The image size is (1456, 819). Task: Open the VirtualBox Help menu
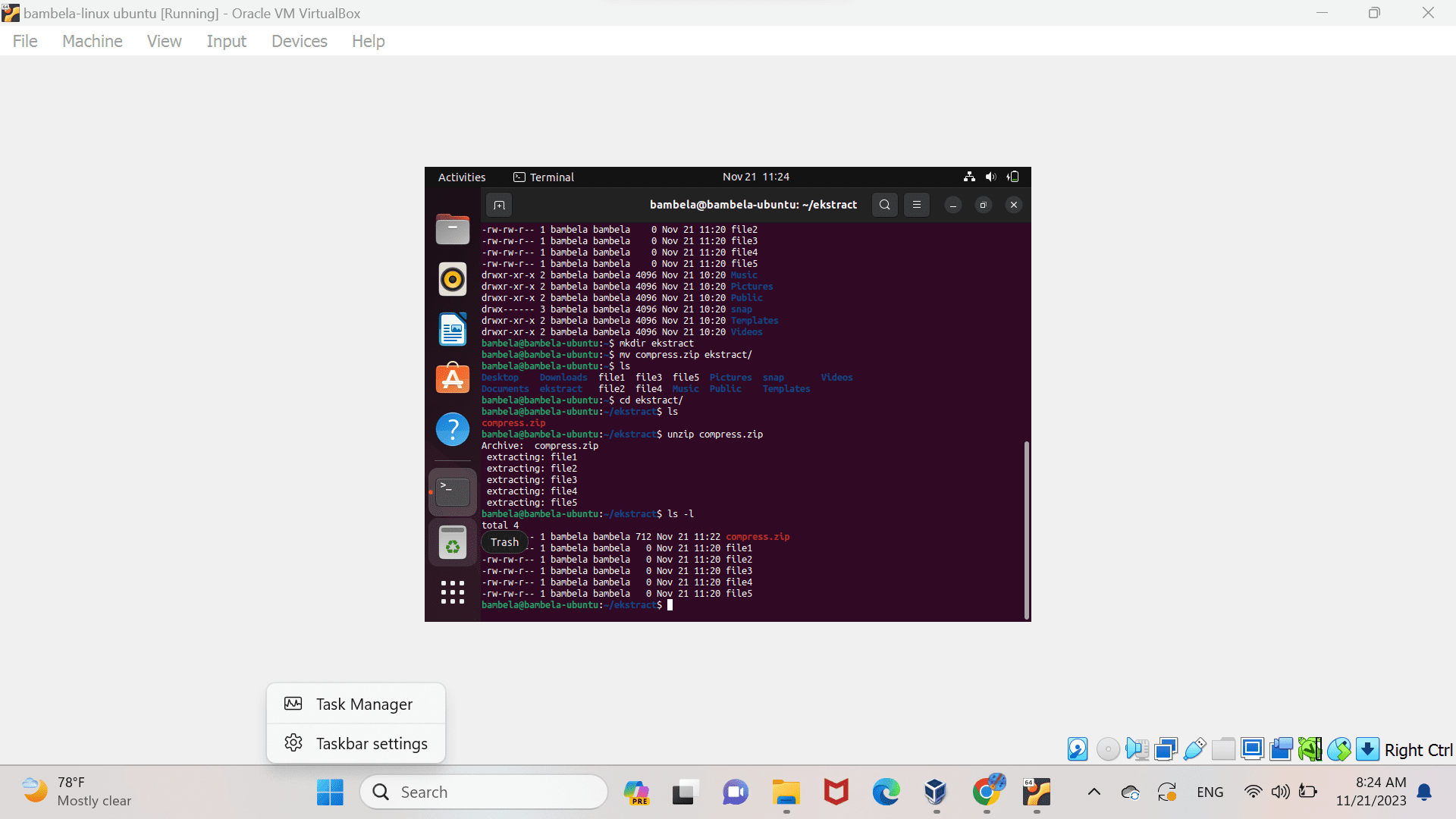point(369,41)
